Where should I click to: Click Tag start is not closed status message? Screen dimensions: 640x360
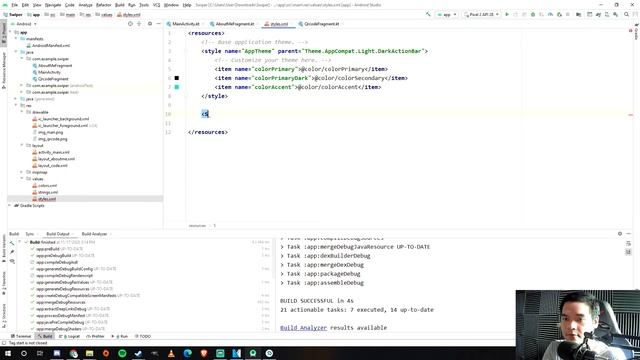(28, 343)
